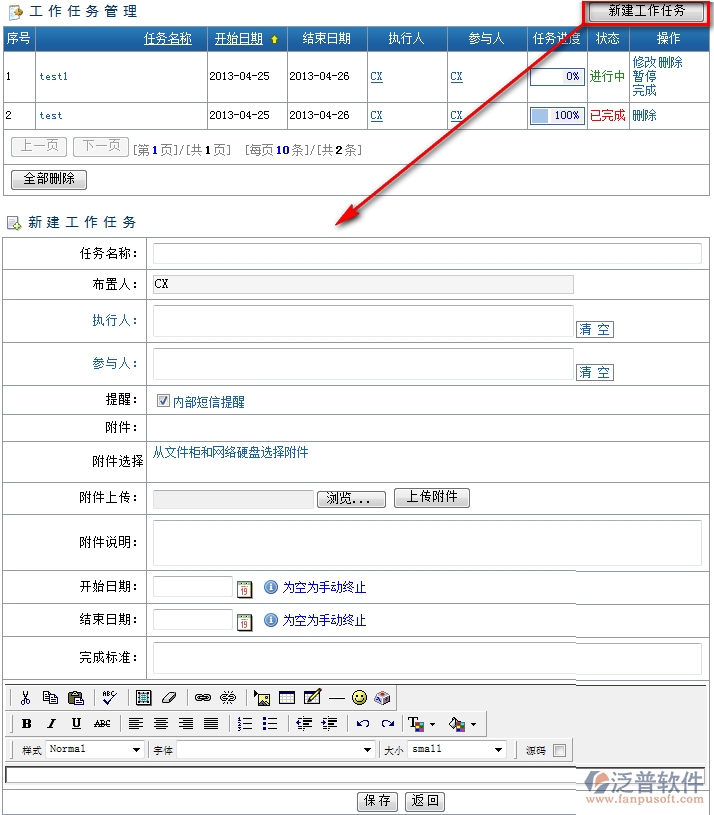The height and width of the screenshot is (815, 714).
Task: Apply strikethrough formatting
Action: pyautogui.click(x=102, y=724)
